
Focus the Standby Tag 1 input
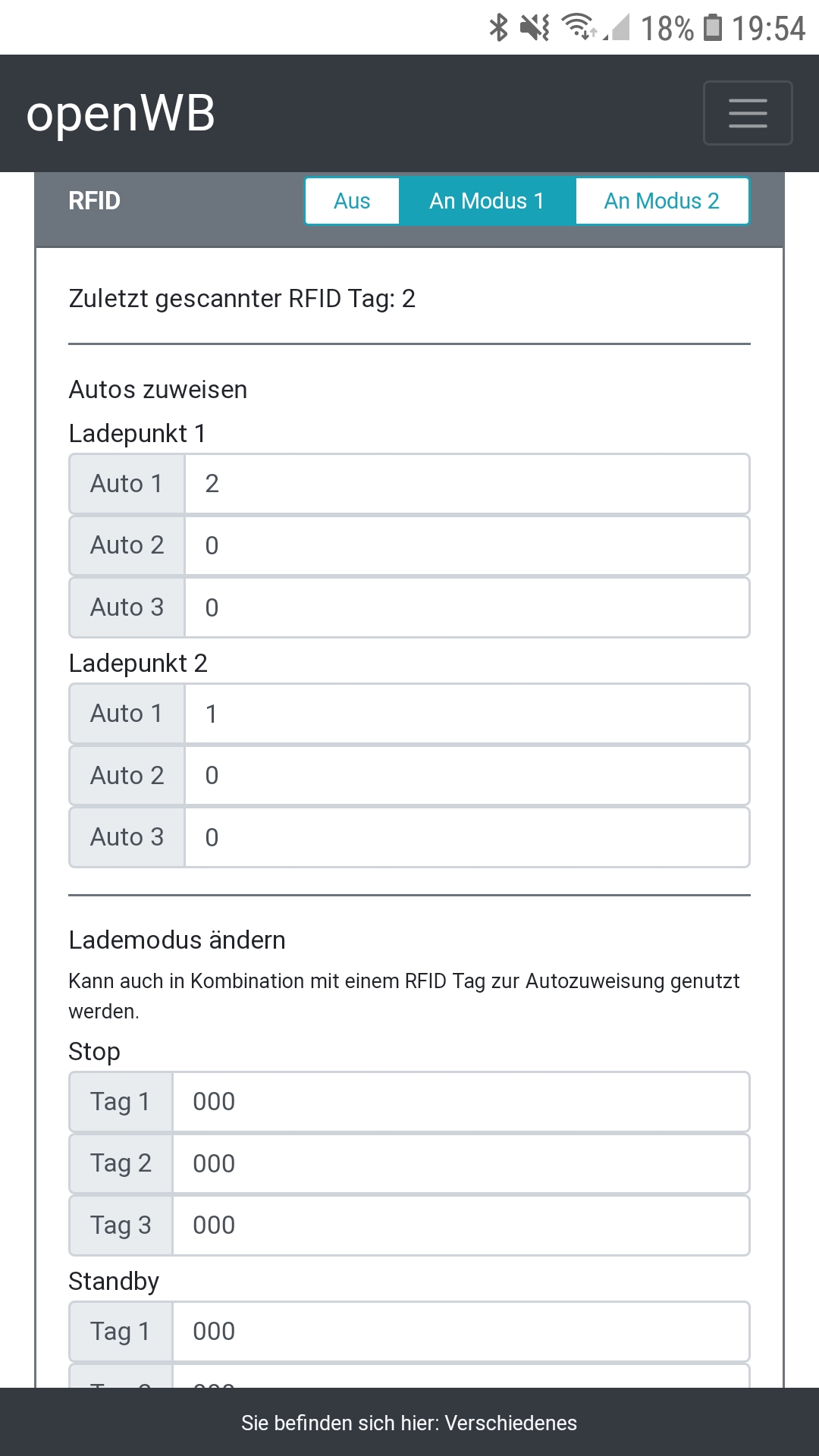pos(460,1332)
